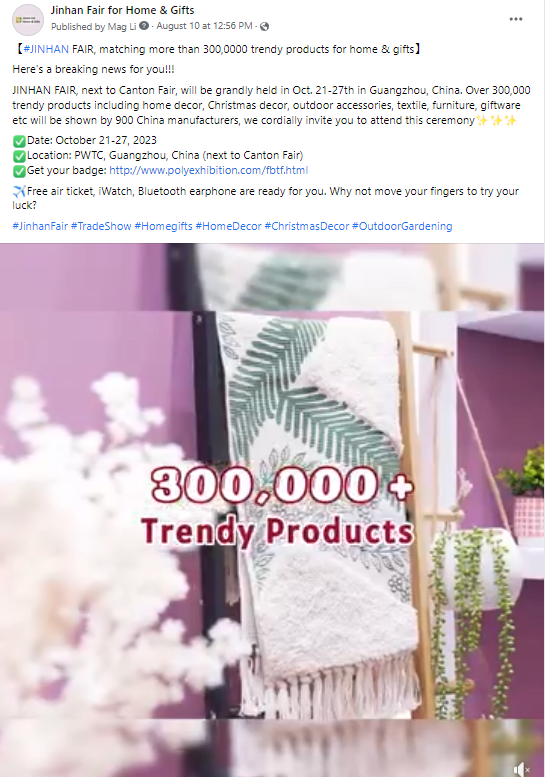Open the polyexhibition.com badge link
Viewport: 545px width, 777px height.
(x=209, y=170)
